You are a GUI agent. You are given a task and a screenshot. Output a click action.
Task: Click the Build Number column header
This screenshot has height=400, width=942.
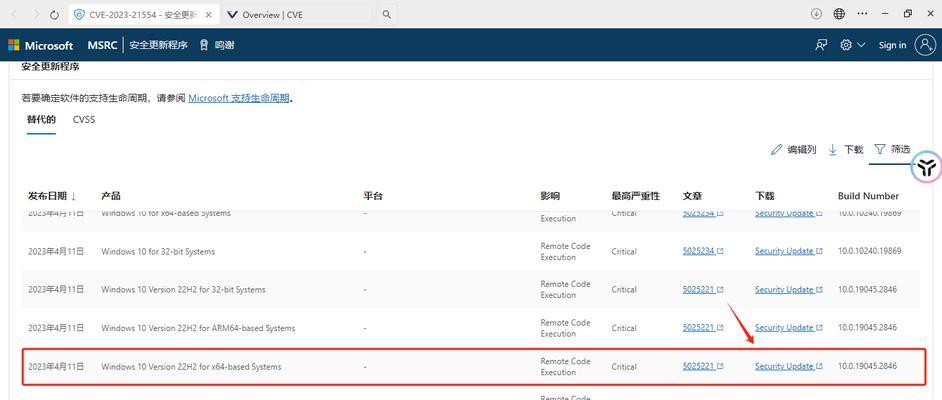[868, 196]
